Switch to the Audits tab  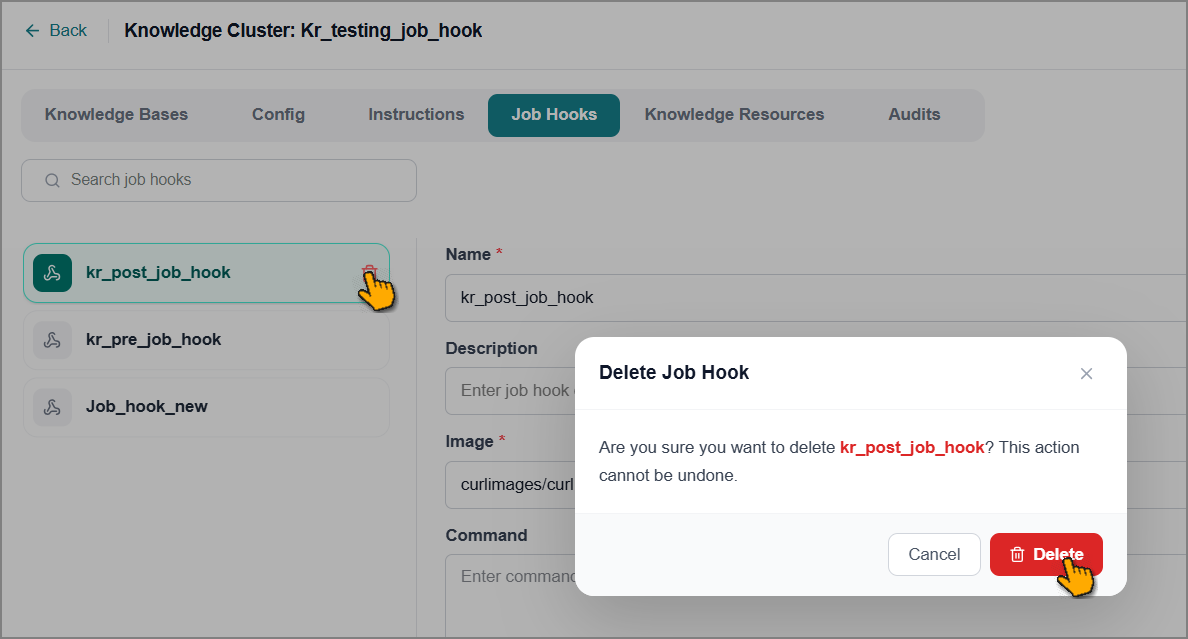914,114
